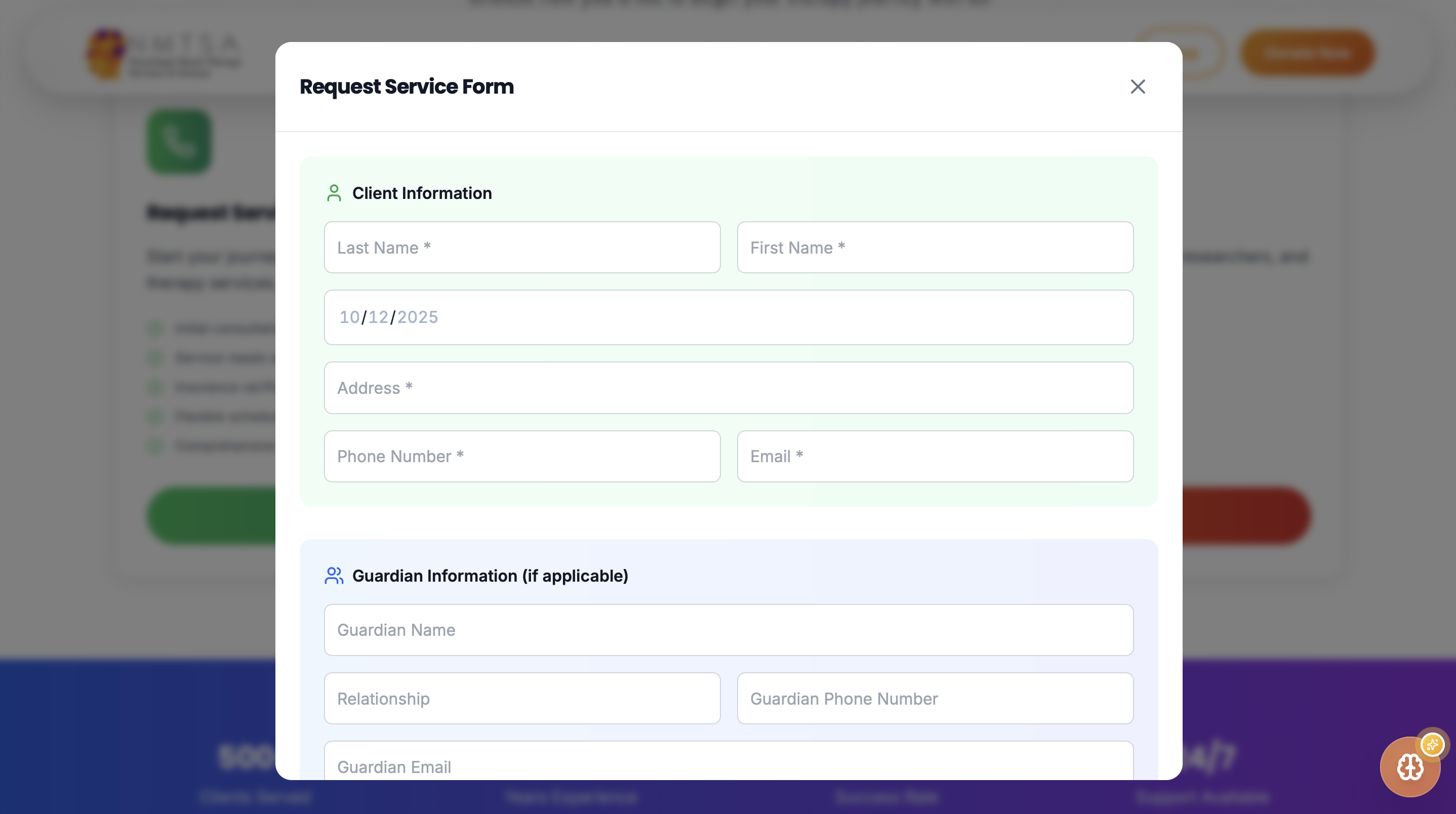Click the Guardian Phone Number field
The image size is (1456, 814).
click(935, 698)
